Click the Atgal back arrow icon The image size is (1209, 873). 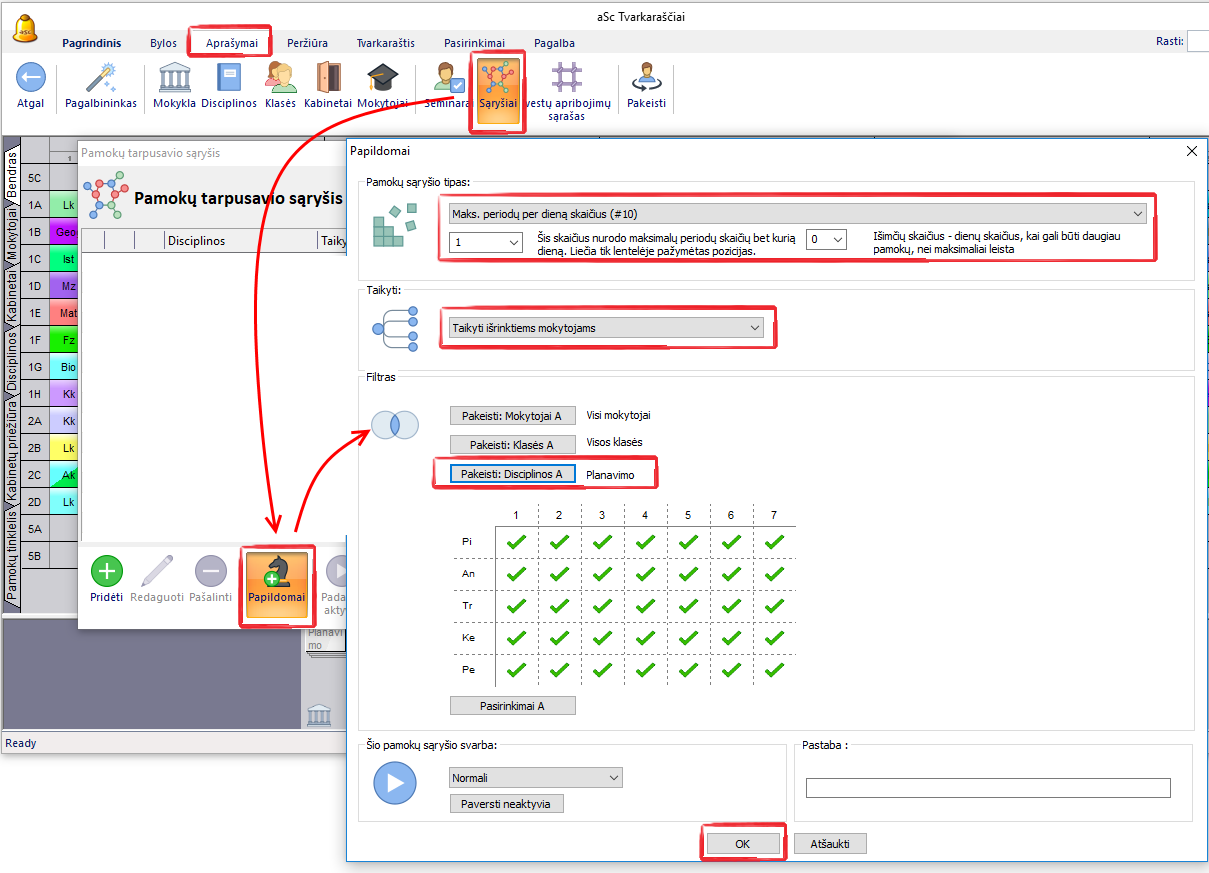pos(30,79)
